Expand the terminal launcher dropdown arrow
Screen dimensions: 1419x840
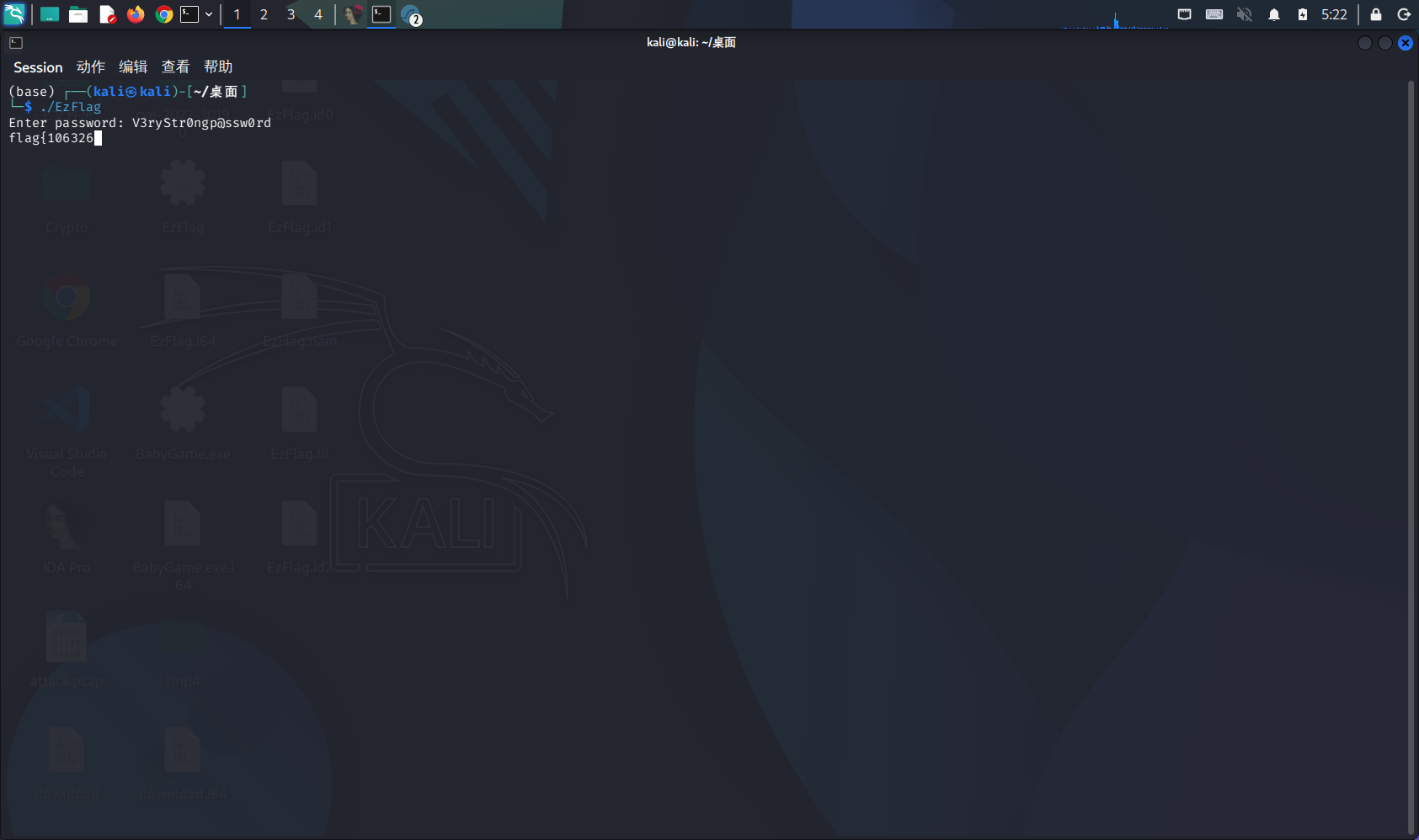(x=209, y=14)
